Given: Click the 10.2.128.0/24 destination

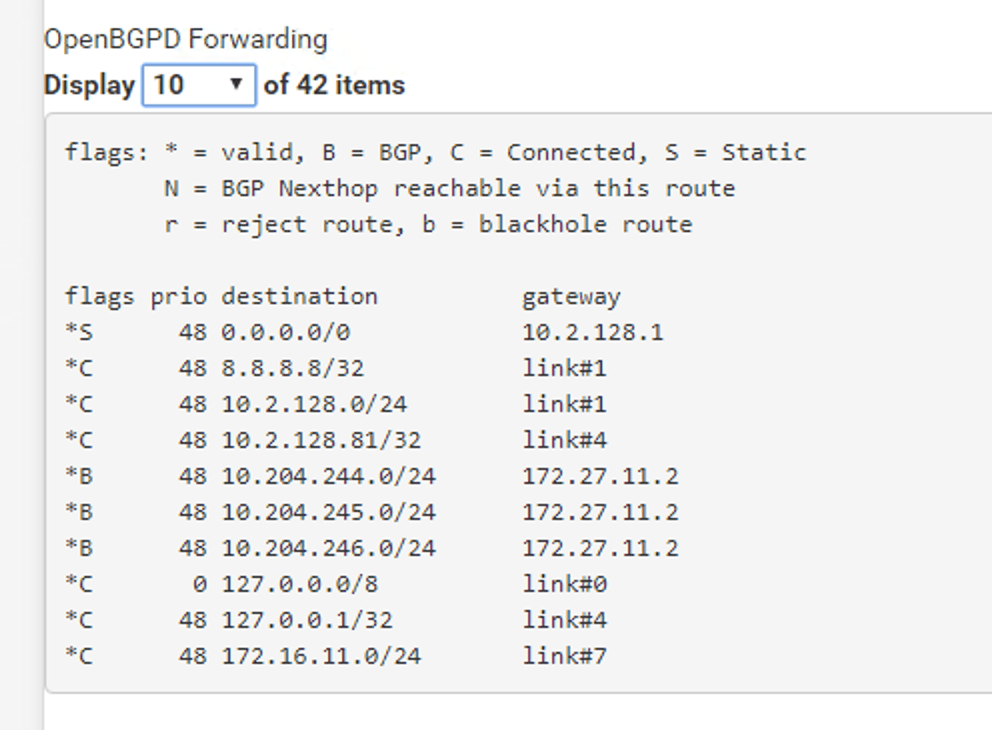Looking at the screenshot, I should pos(314,404).
